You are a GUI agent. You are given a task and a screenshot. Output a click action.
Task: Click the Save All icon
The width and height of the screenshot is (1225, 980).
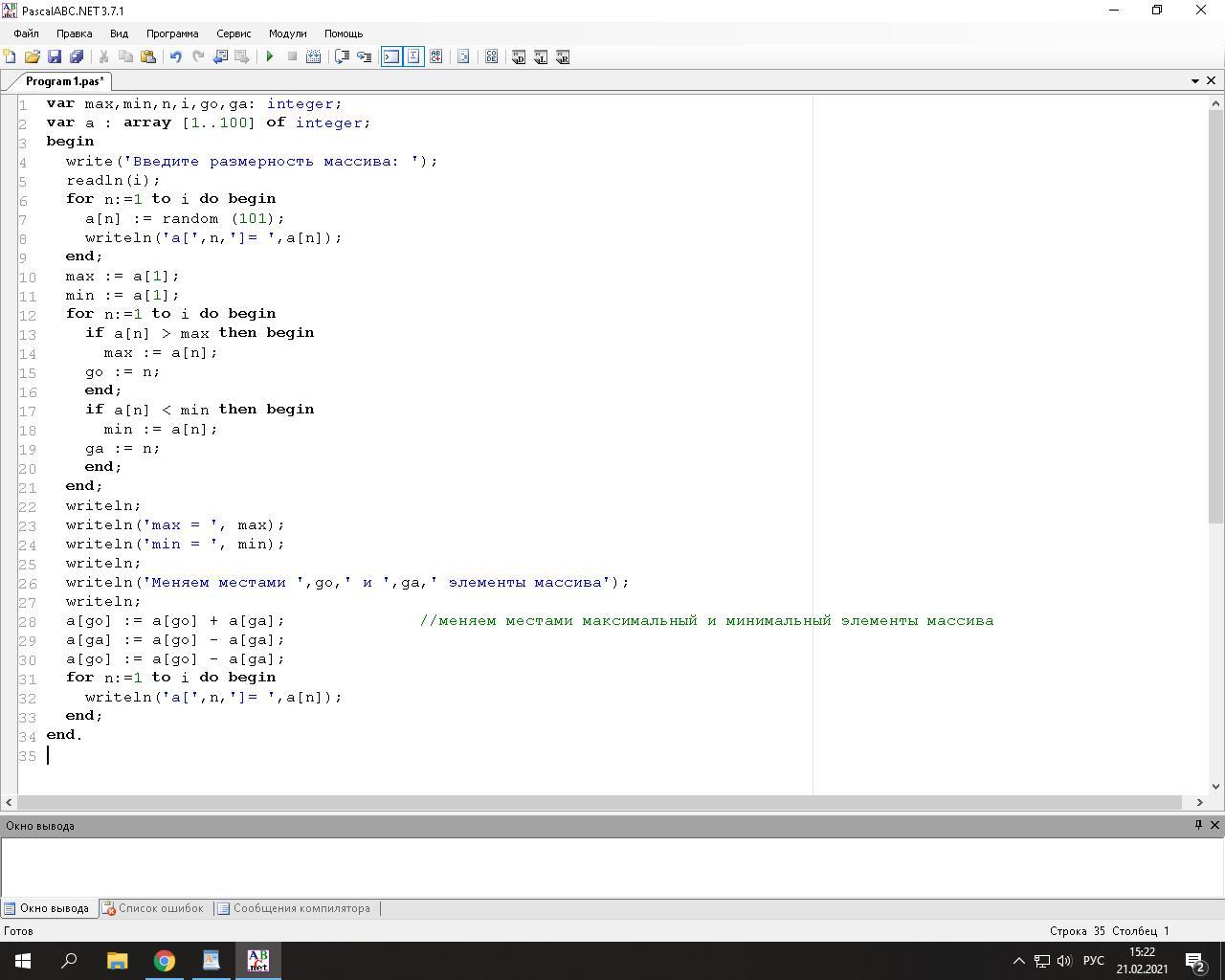click(x=77, y=57)
